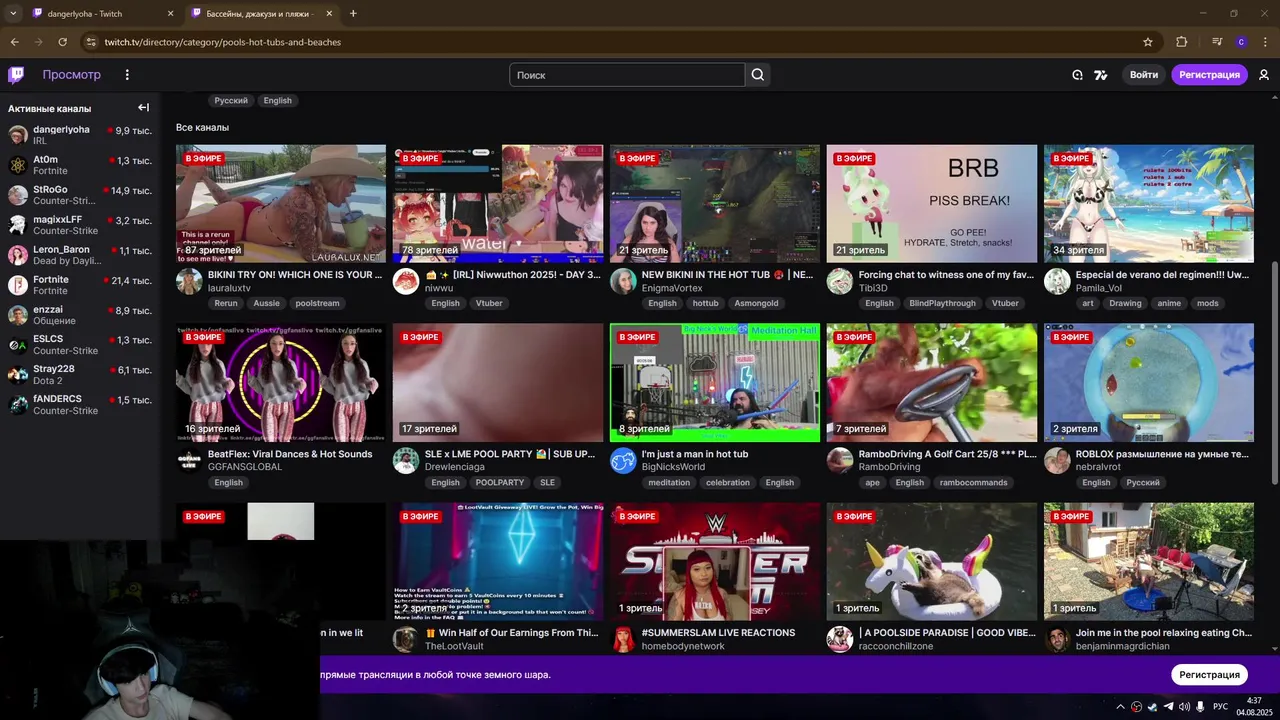1280x720 pixels.
Task: Click BigNicksWorld channel avatar
Action: coord(623,460)
